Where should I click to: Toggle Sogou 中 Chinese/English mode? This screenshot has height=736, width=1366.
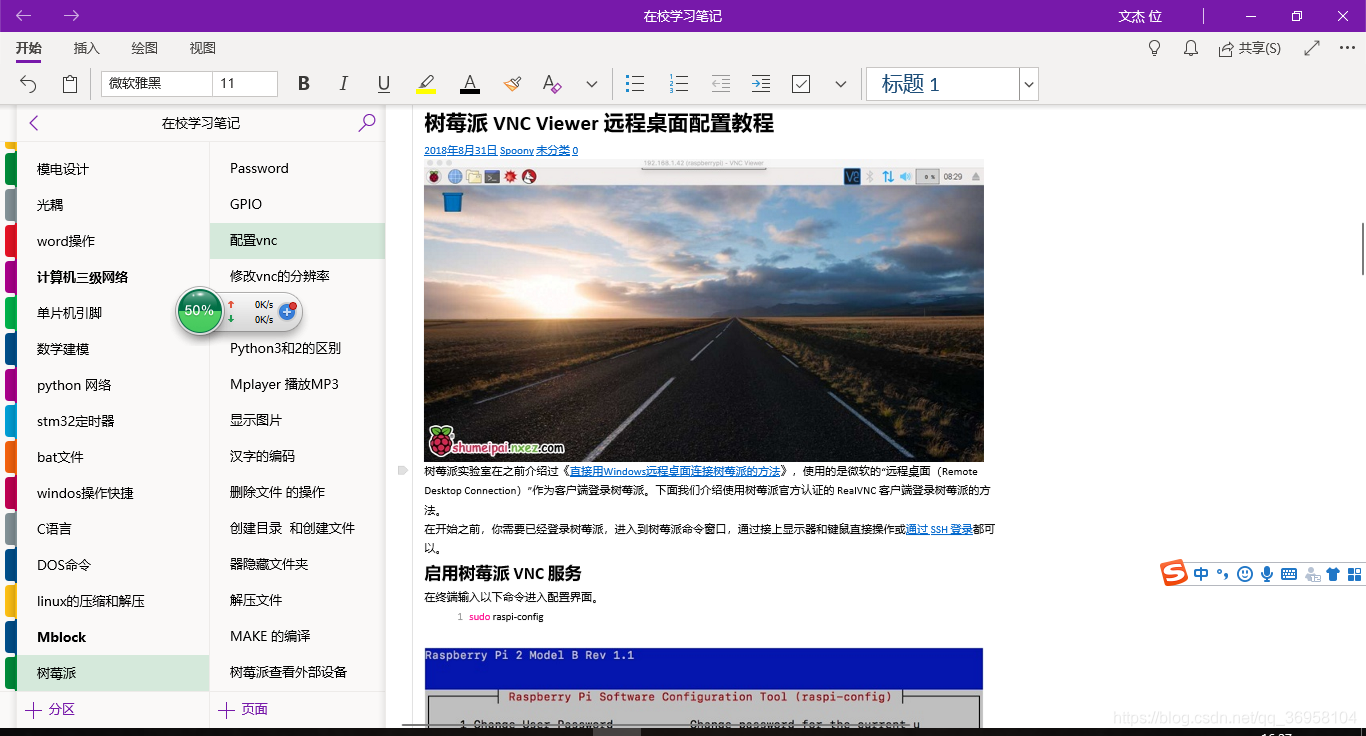(x=1201, y=574)
